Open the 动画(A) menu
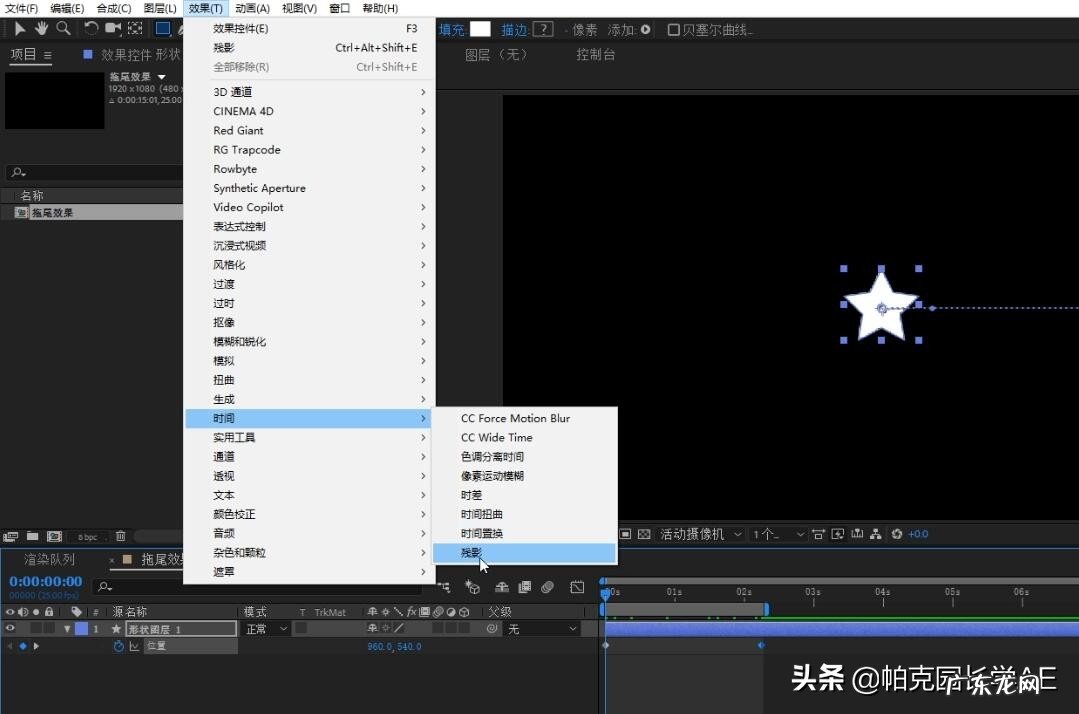The image size is (1079, 714). 252,8
